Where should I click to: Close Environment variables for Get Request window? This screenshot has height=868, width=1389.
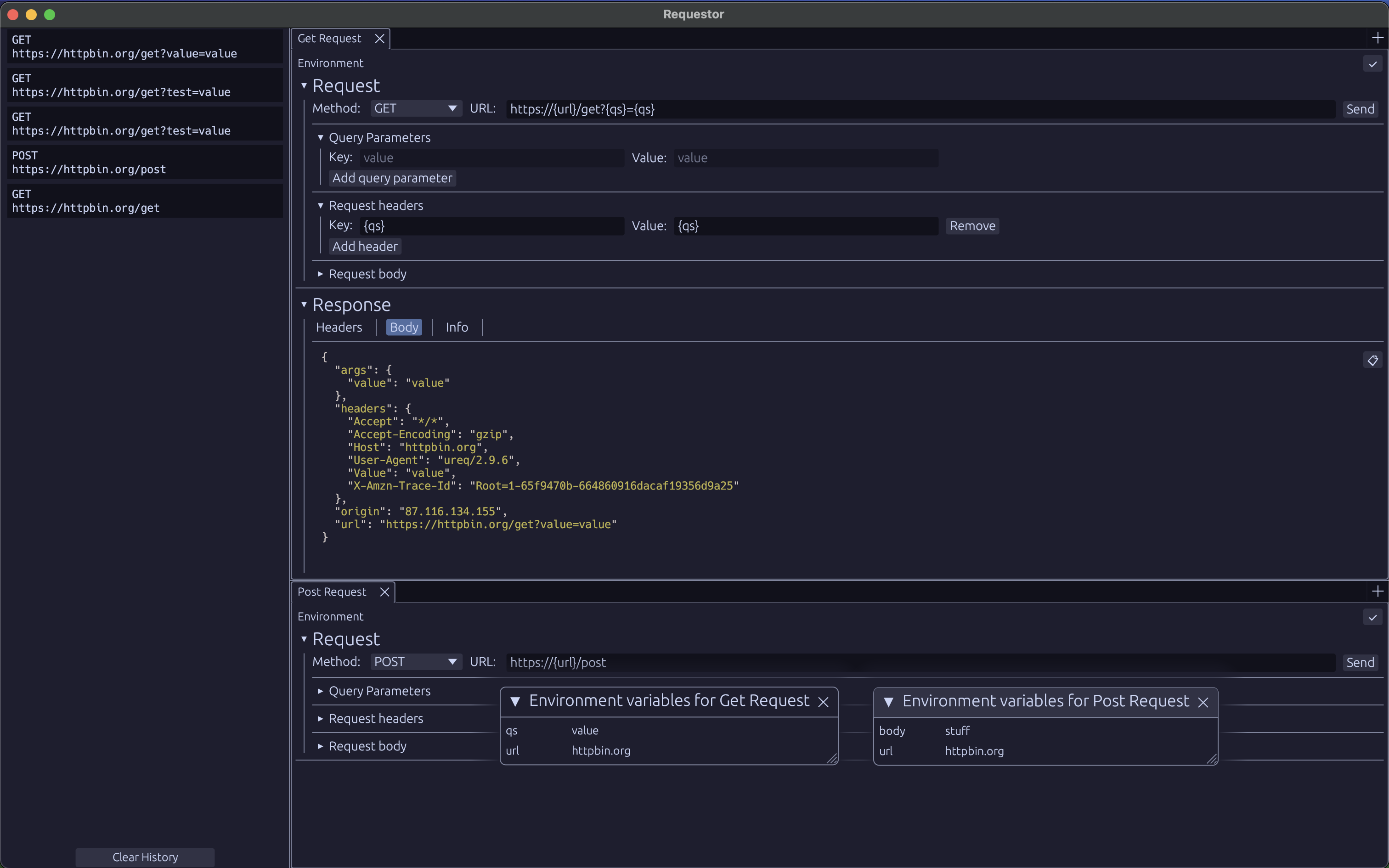[823, 702]
